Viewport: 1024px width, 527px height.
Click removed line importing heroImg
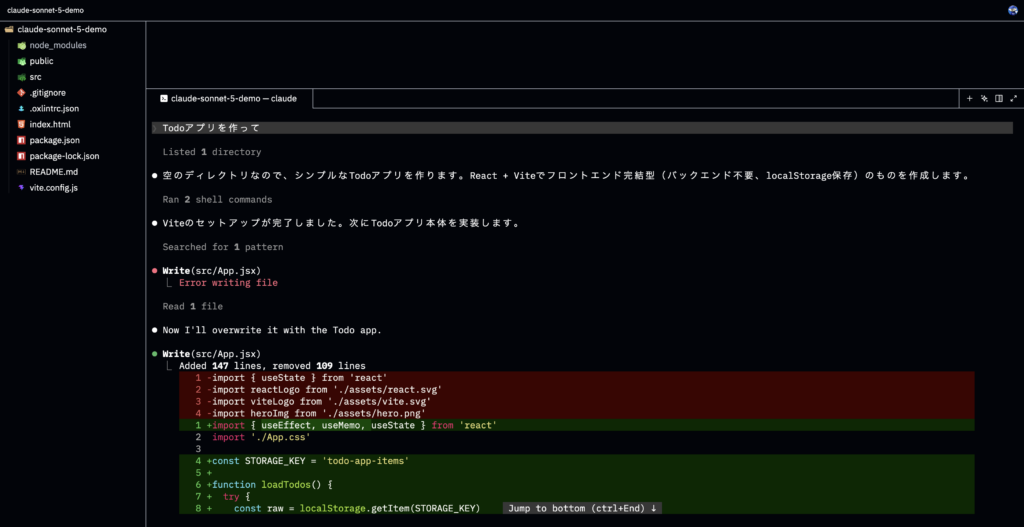(x=577, y=413)
